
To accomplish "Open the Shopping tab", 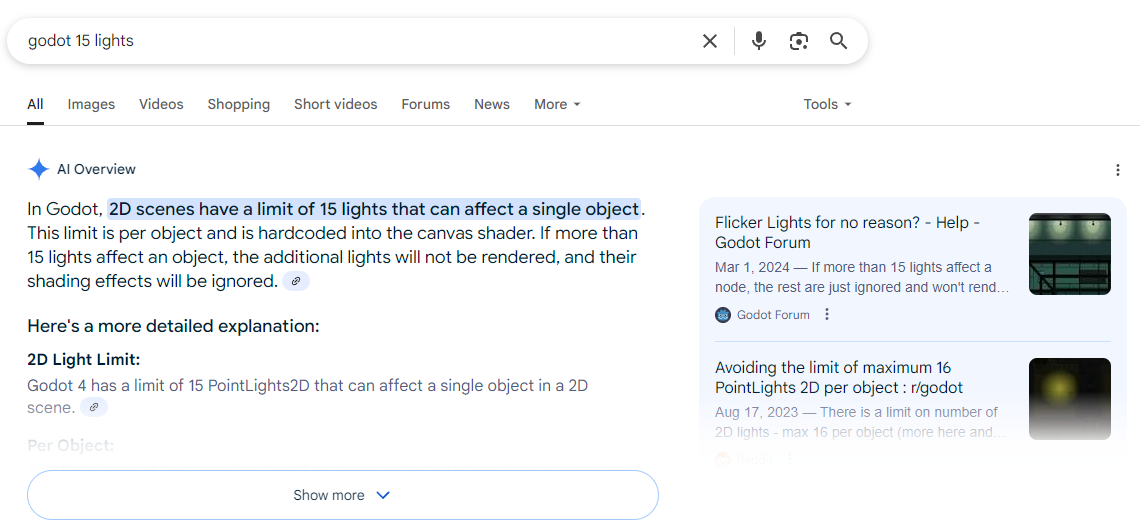I will point(238,105).
